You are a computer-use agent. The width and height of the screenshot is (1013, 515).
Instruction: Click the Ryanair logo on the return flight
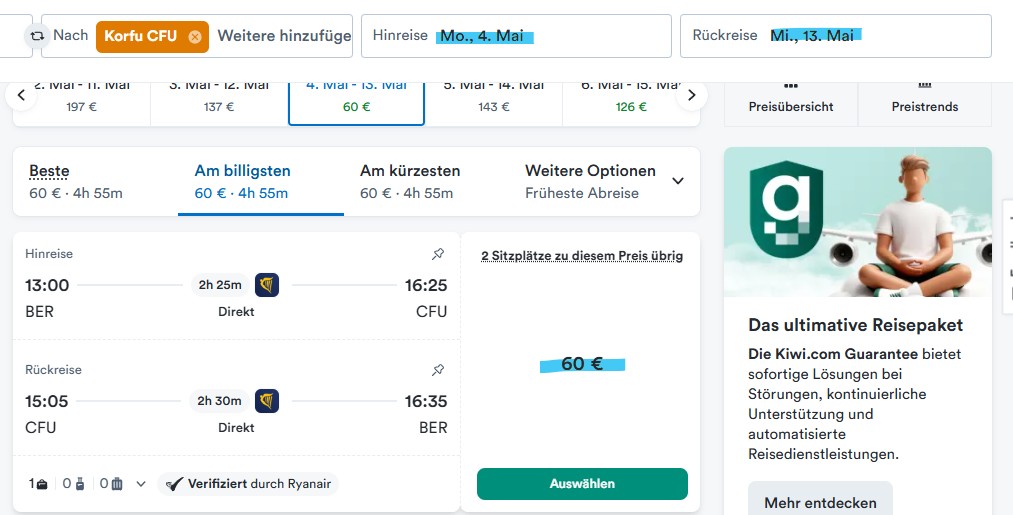coord(267,401)
